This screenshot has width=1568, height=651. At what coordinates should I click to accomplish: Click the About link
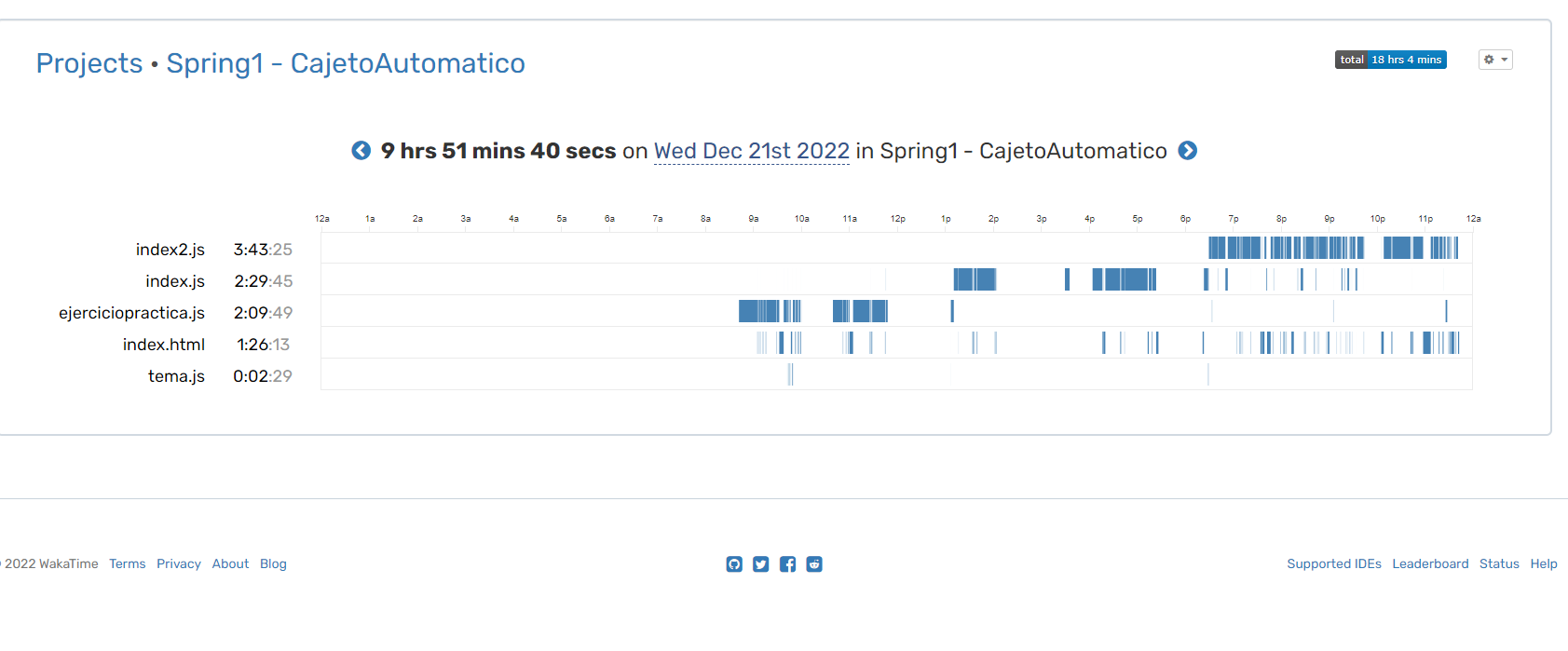[229, 563]
